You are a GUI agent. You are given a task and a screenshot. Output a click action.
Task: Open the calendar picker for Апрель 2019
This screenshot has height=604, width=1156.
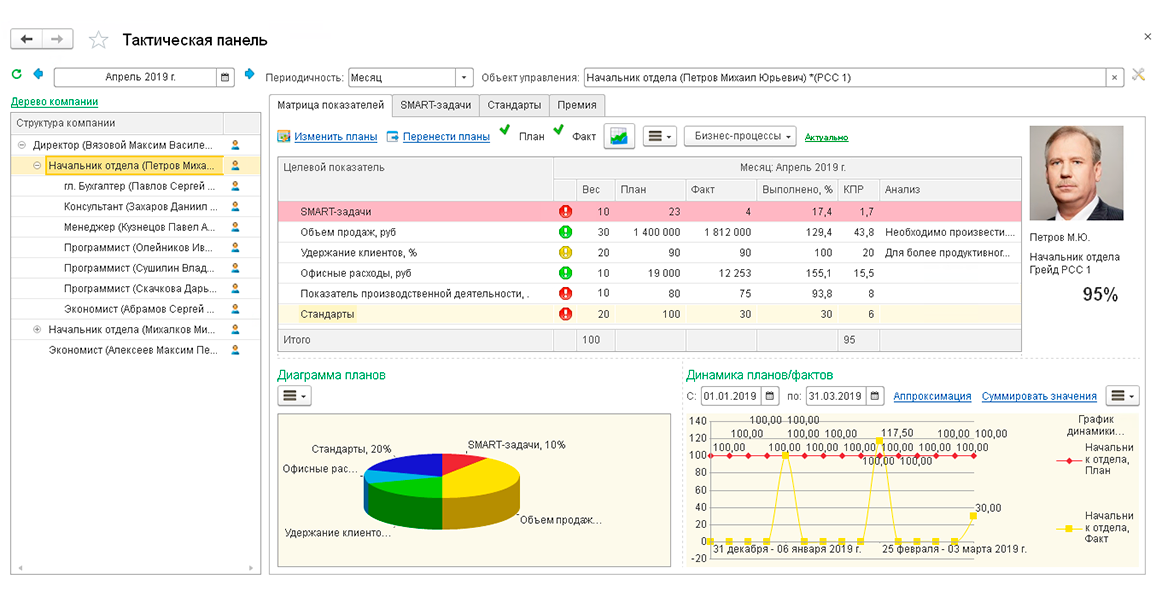click(225, 77)
